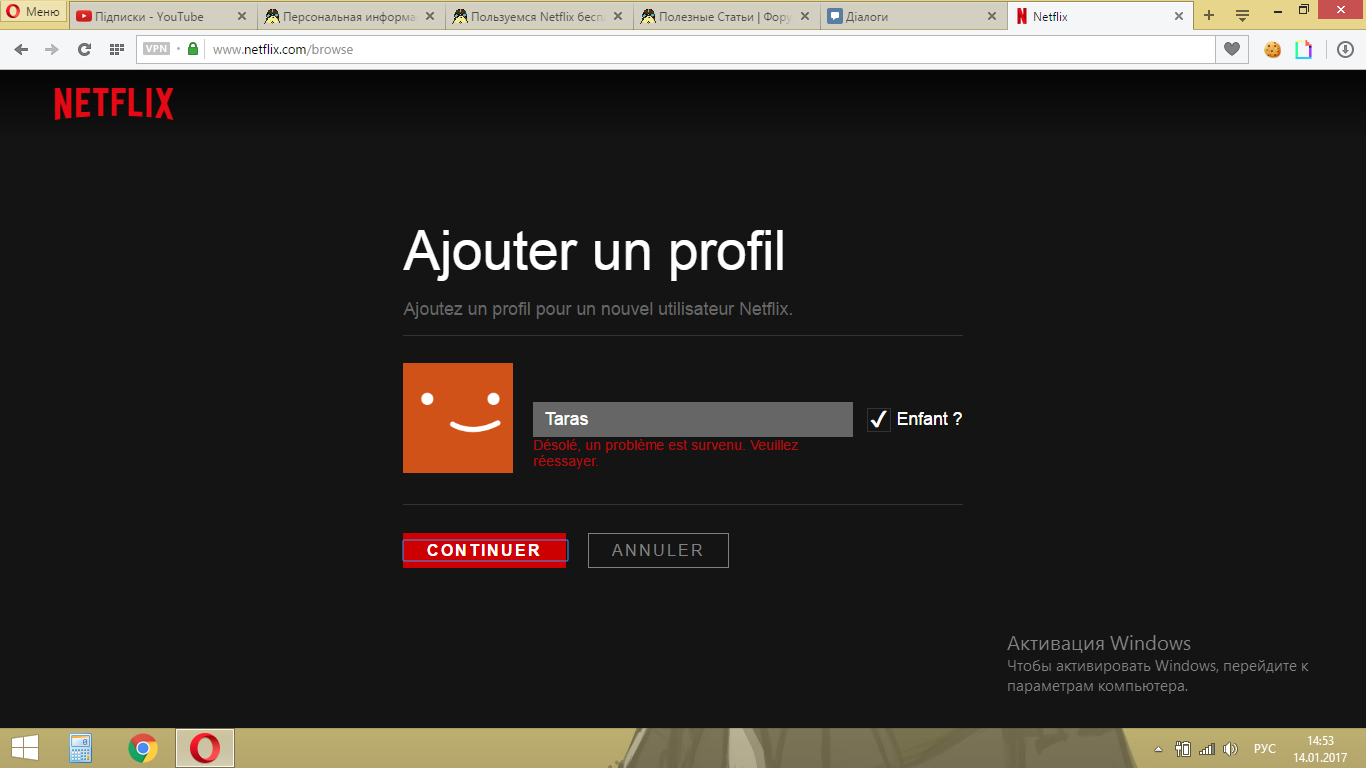Image resolution: width=1366 pixels, height=768 pixels.
Task: Launch Calculator from the taskbar
Action: tap(81, 748)
